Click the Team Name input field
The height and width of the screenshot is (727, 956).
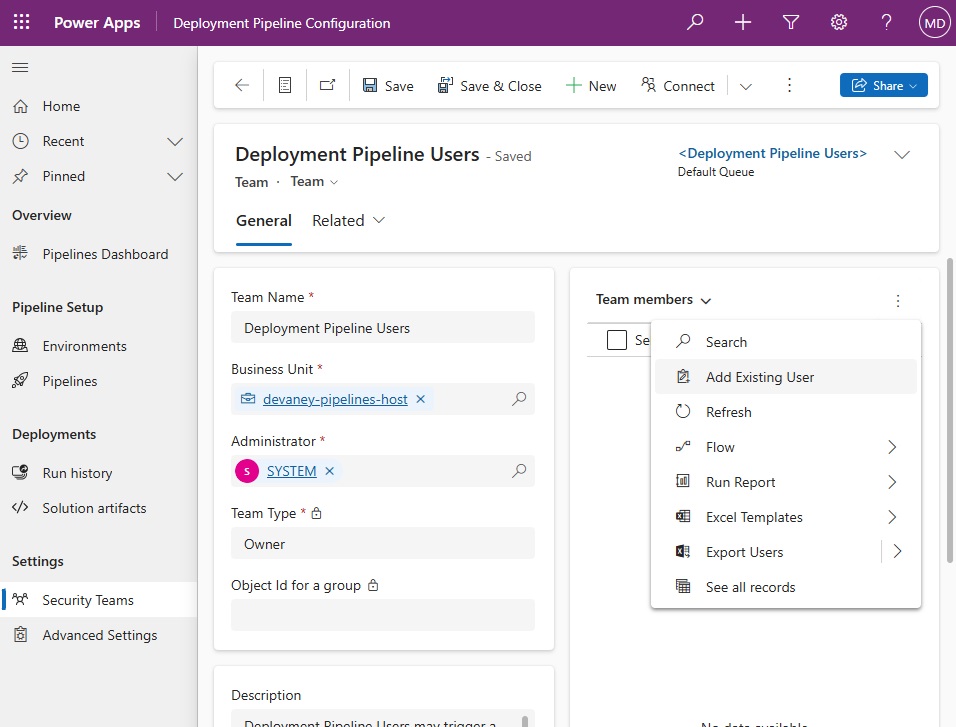coord(383,328)
